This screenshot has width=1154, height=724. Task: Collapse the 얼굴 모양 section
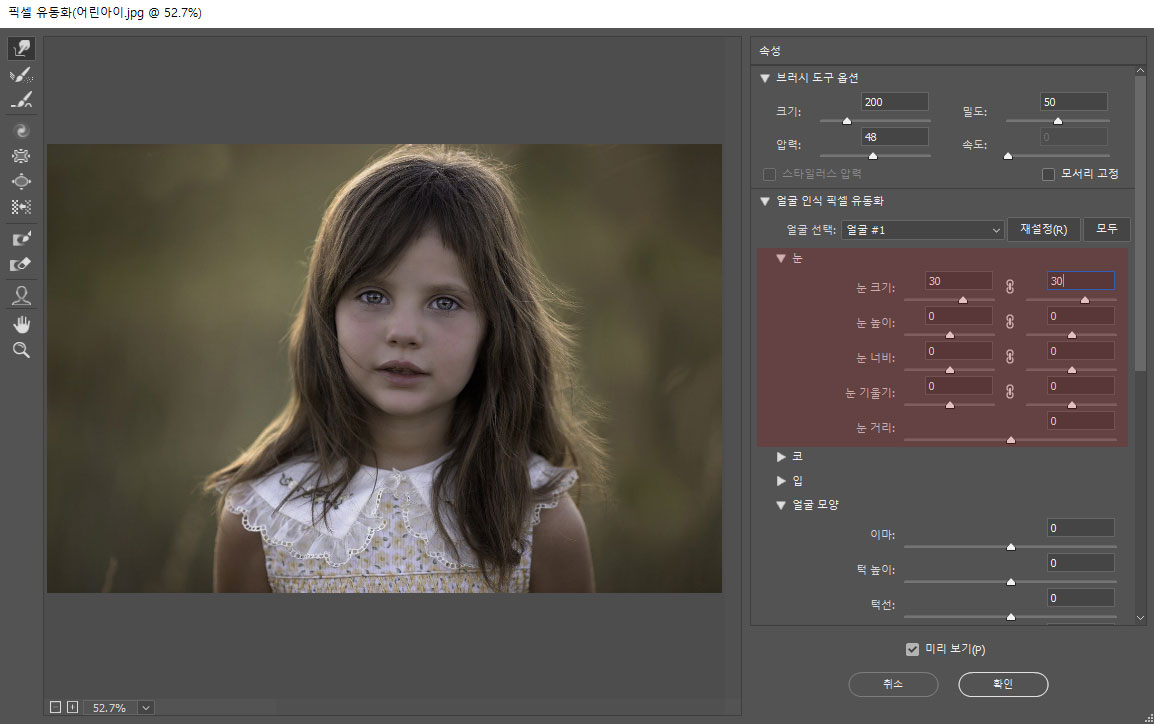[781, 505]
